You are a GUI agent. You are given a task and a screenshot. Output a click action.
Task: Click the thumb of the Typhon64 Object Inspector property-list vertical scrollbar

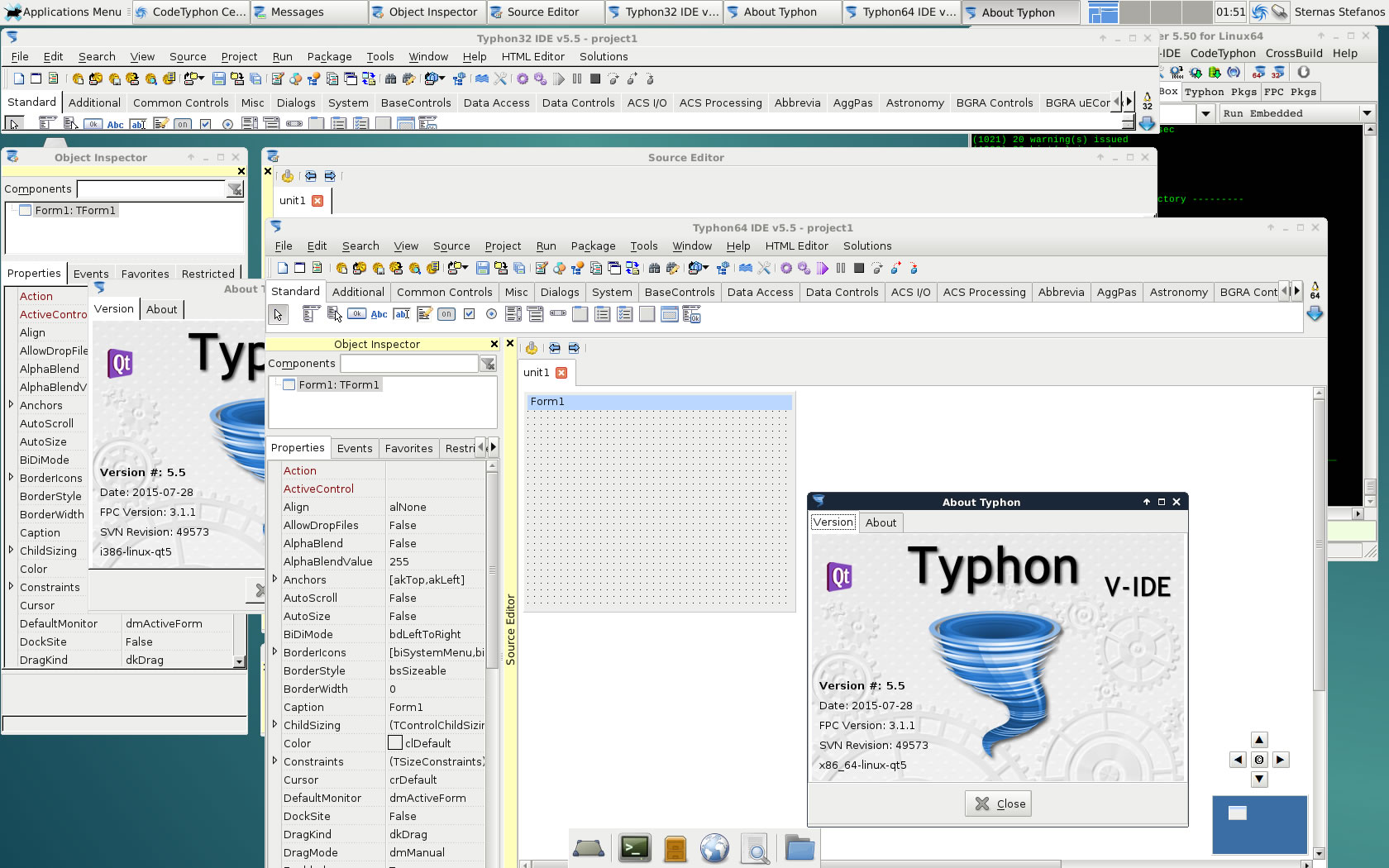click(492, 570)
